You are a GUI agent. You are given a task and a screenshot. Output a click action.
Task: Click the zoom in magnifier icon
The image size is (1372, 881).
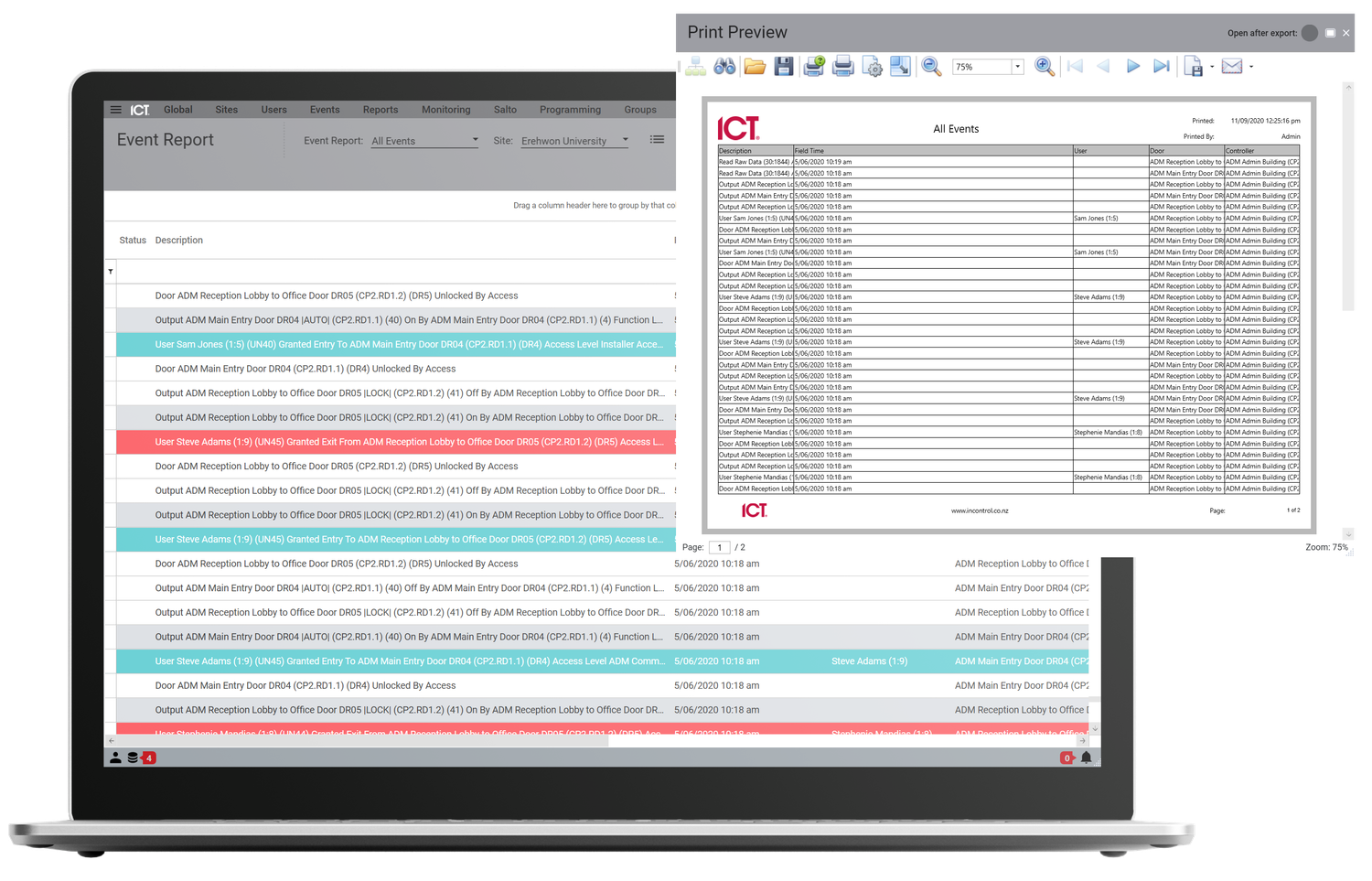click(x=1044, y=66)
